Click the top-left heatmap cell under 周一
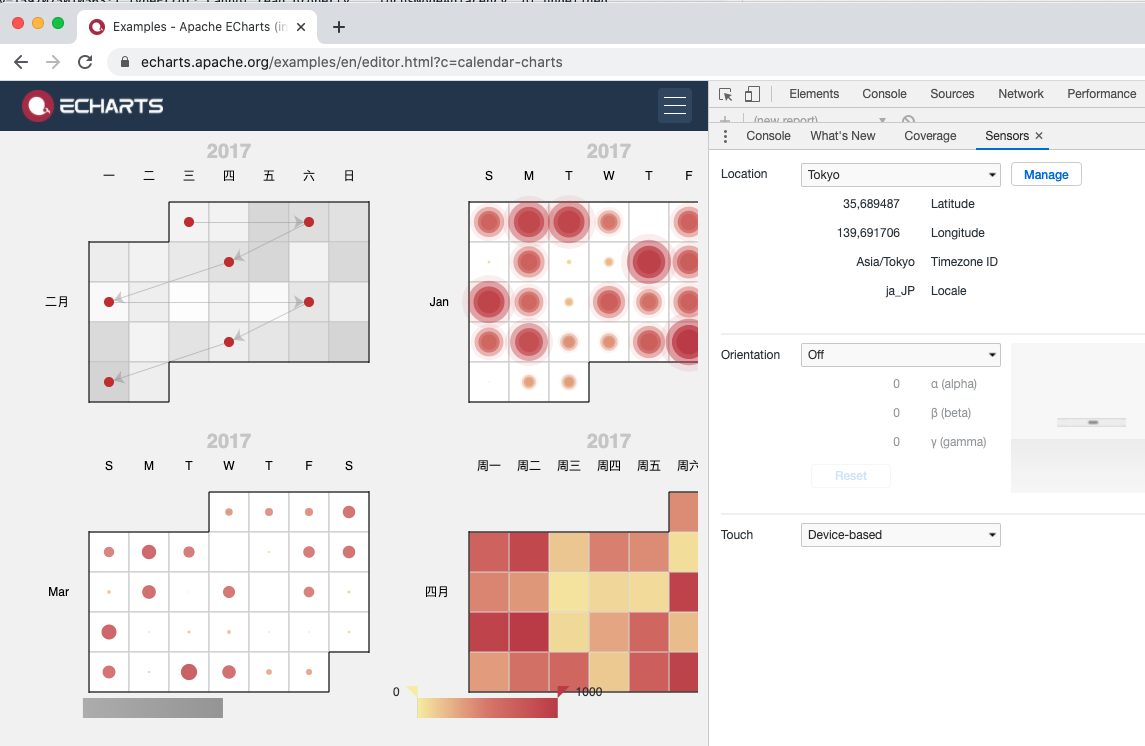The width and height of the screenshot is (1145, 746). 489,552
